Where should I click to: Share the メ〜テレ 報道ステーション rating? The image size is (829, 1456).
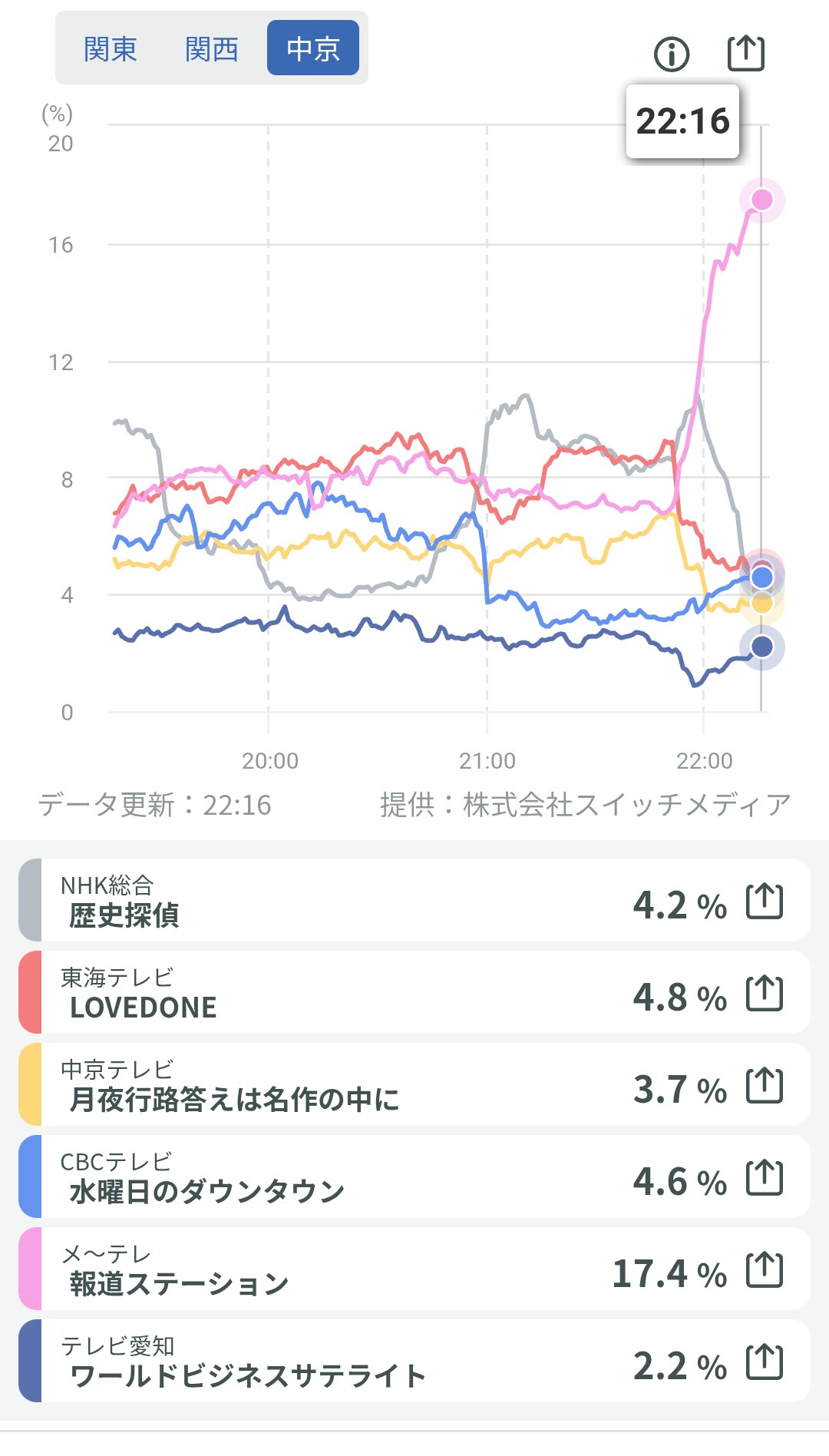click(765, 1269)
